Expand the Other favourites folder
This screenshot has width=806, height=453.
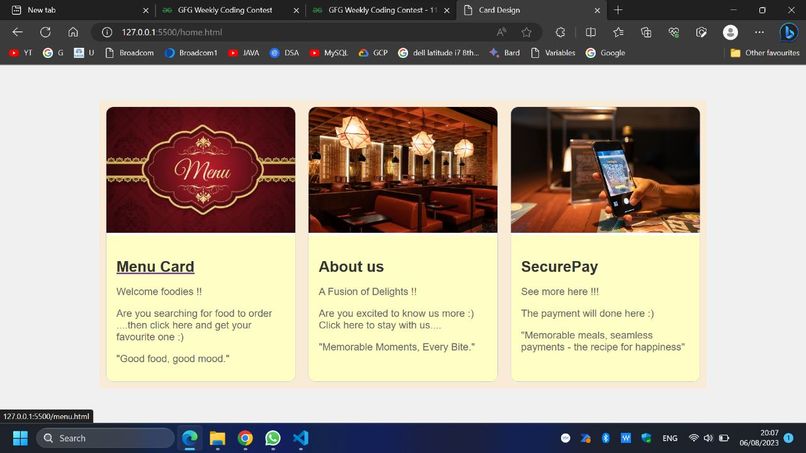click(x=765, y=53)
